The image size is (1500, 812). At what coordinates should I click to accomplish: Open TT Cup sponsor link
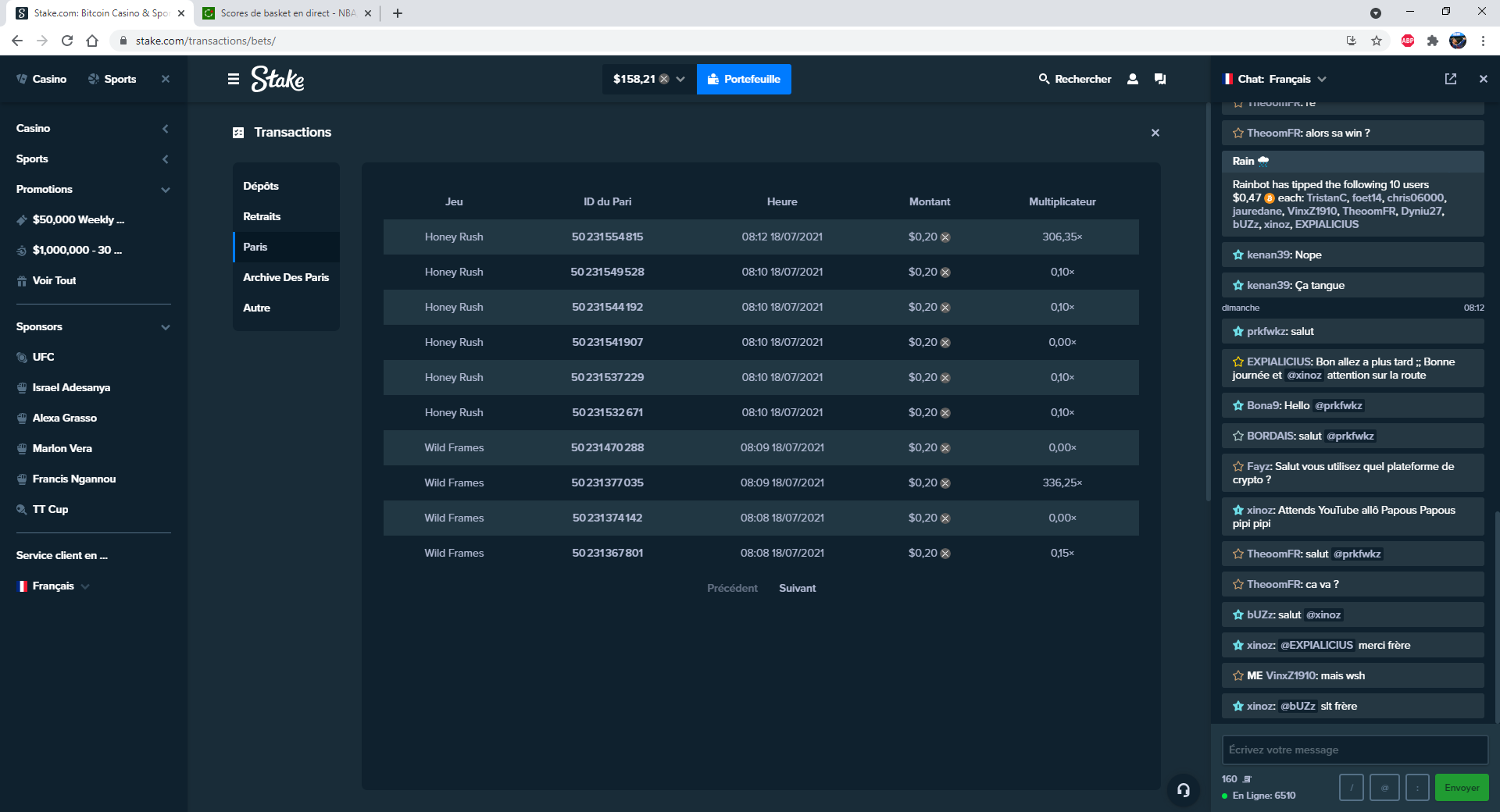click(42, 509)
